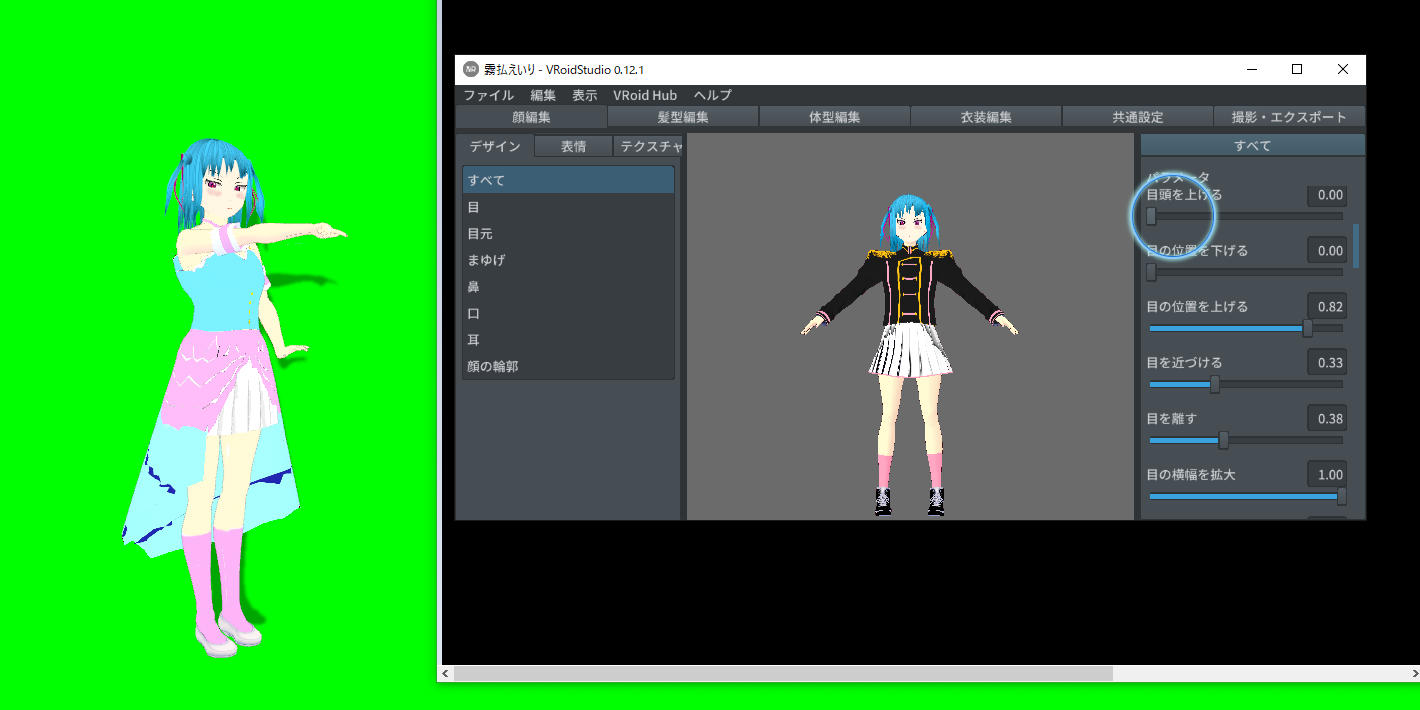Click the 目を離す value field 0.38
The width and height of the screenshot is (1420, 710).
1326,418
